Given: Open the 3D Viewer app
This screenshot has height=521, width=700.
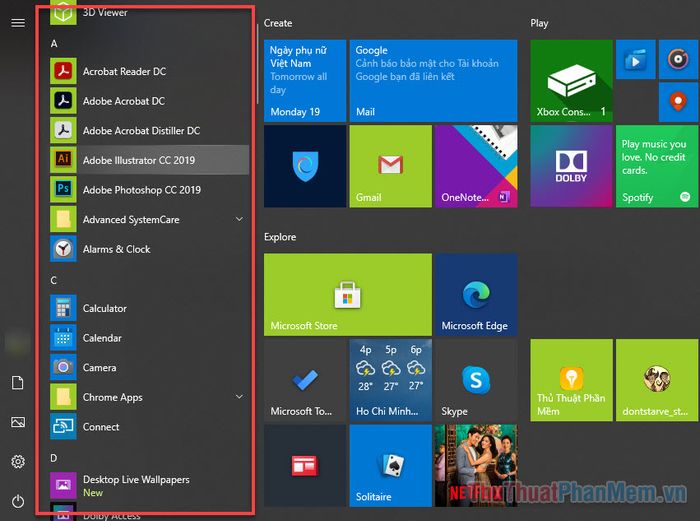Looking at the screenshot, I should [150, 13].
